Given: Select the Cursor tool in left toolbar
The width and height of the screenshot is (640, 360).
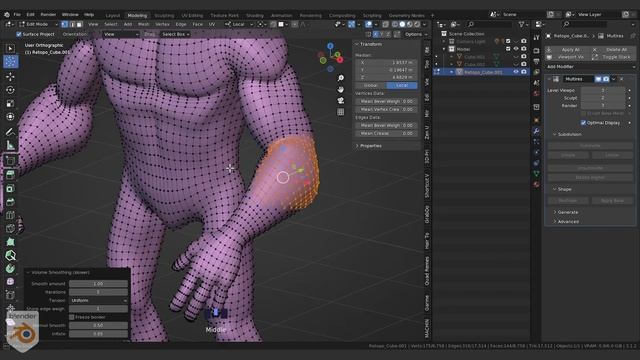Looking at the screenshot, I should pos(11,62).
